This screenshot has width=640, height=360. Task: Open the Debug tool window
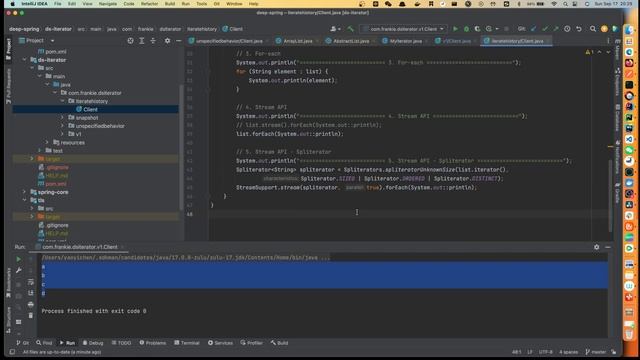(93, 343)
